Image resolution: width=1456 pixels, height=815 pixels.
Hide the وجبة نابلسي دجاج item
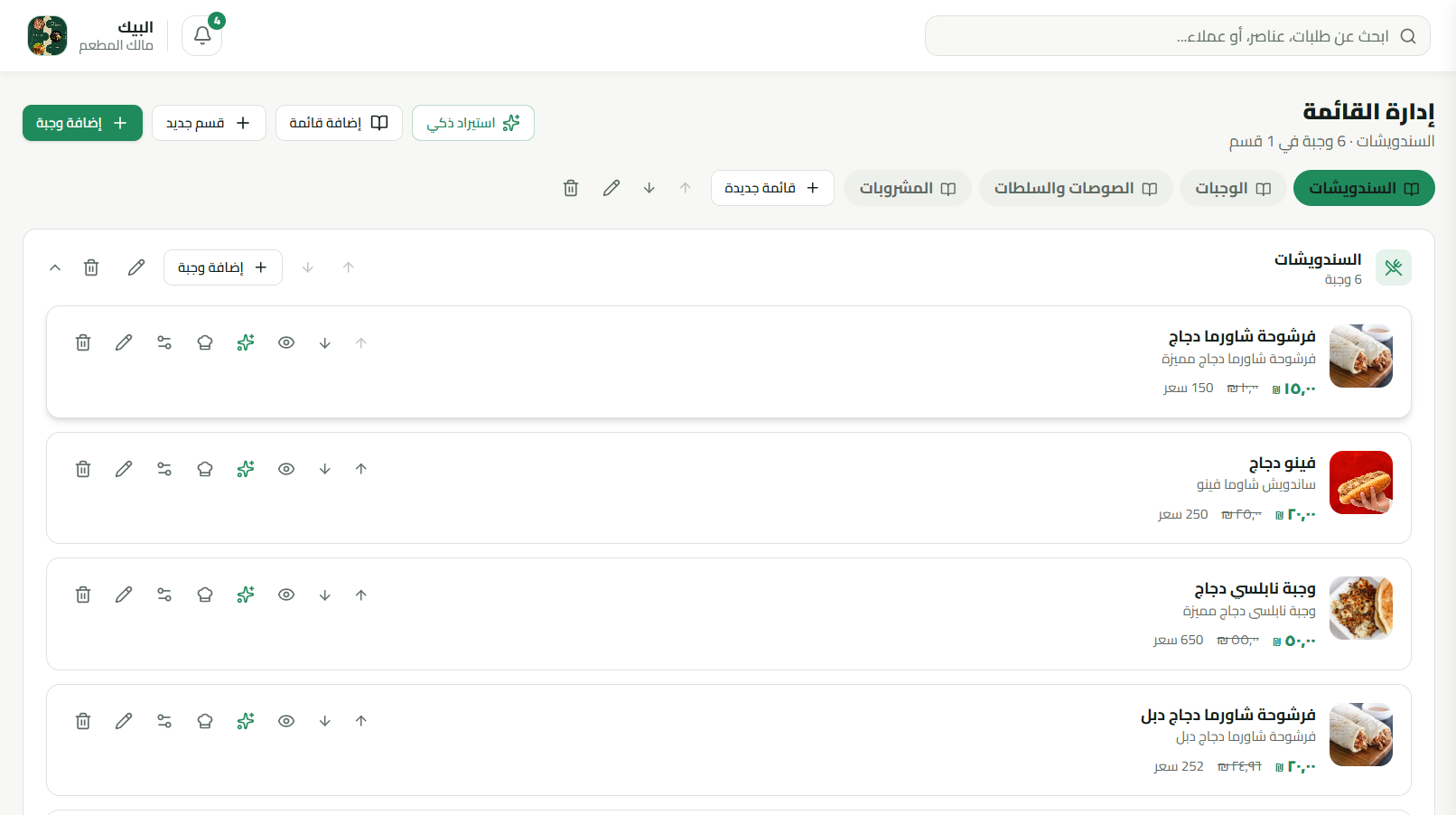[286, 595]
